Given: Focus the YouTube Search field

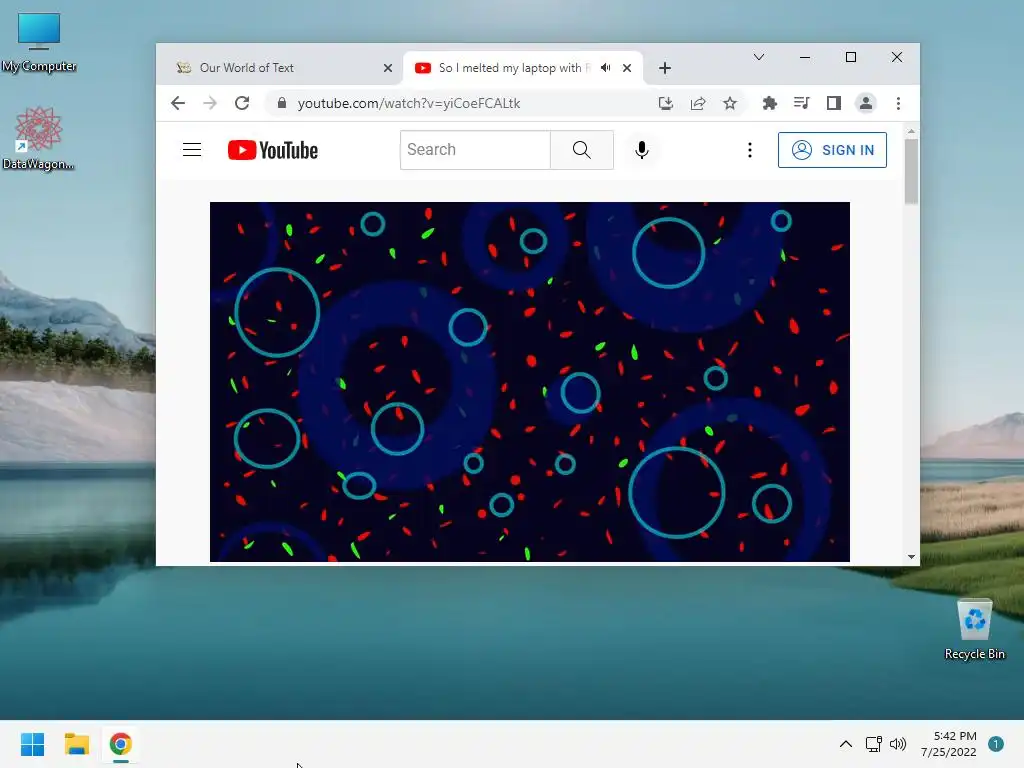Looking at the screenshot, I should click(475, 150).
